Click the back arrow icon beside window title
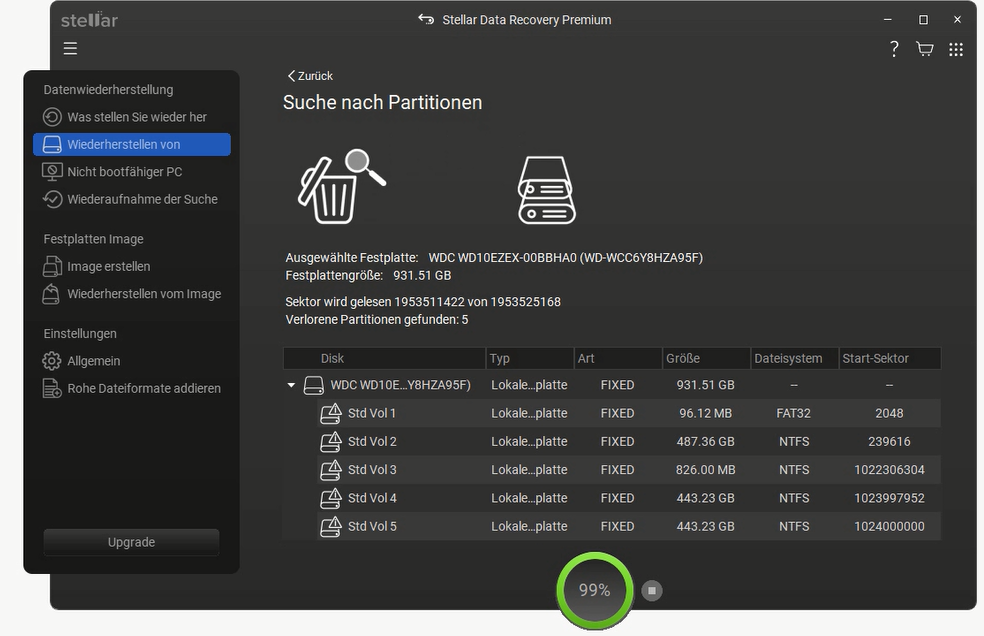The height and width of the screenshot is (636, 984). click(x=426, y=19)
